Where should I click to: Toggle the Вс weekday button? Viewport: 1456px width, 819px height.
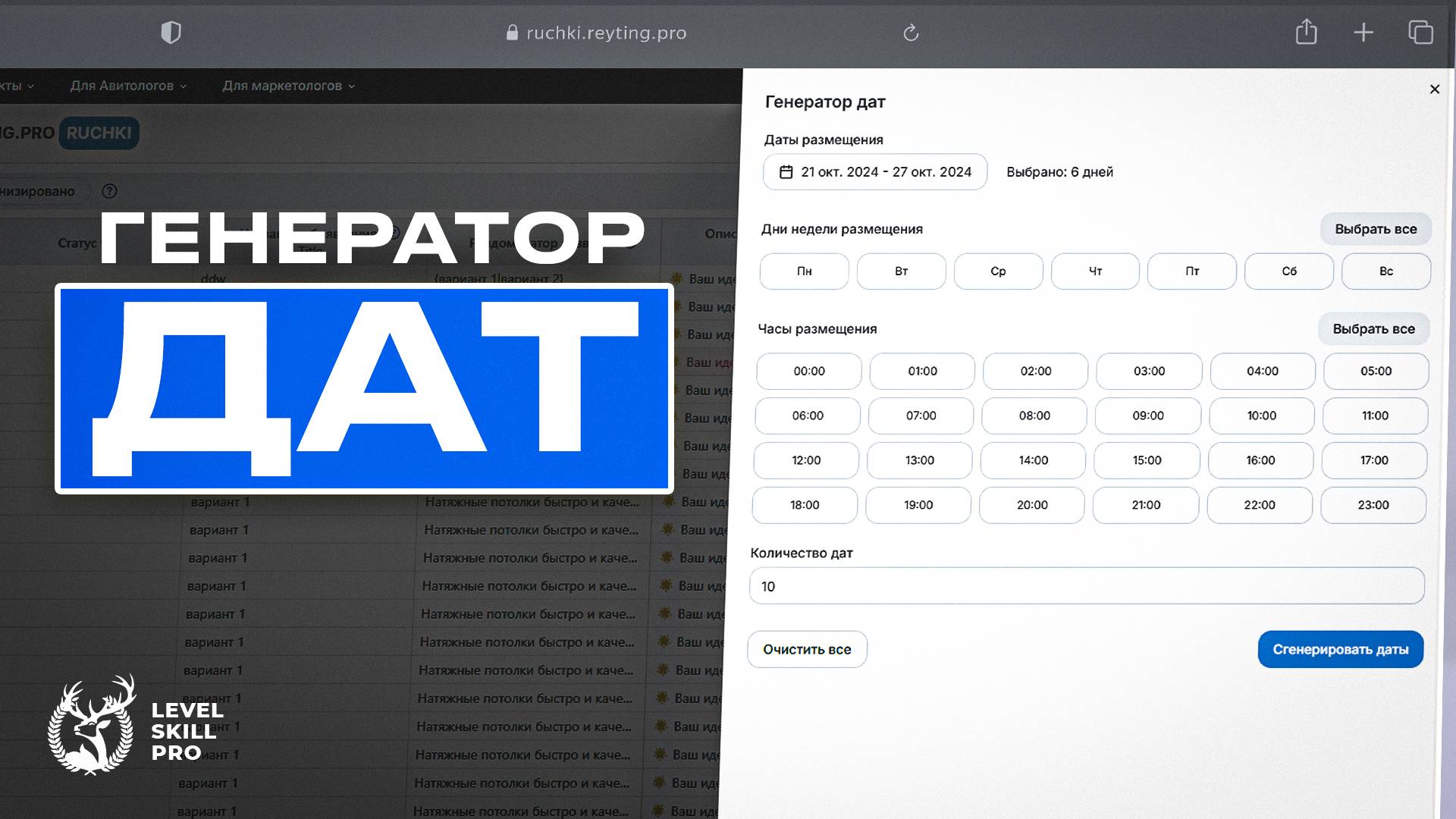pos(1386,271)
